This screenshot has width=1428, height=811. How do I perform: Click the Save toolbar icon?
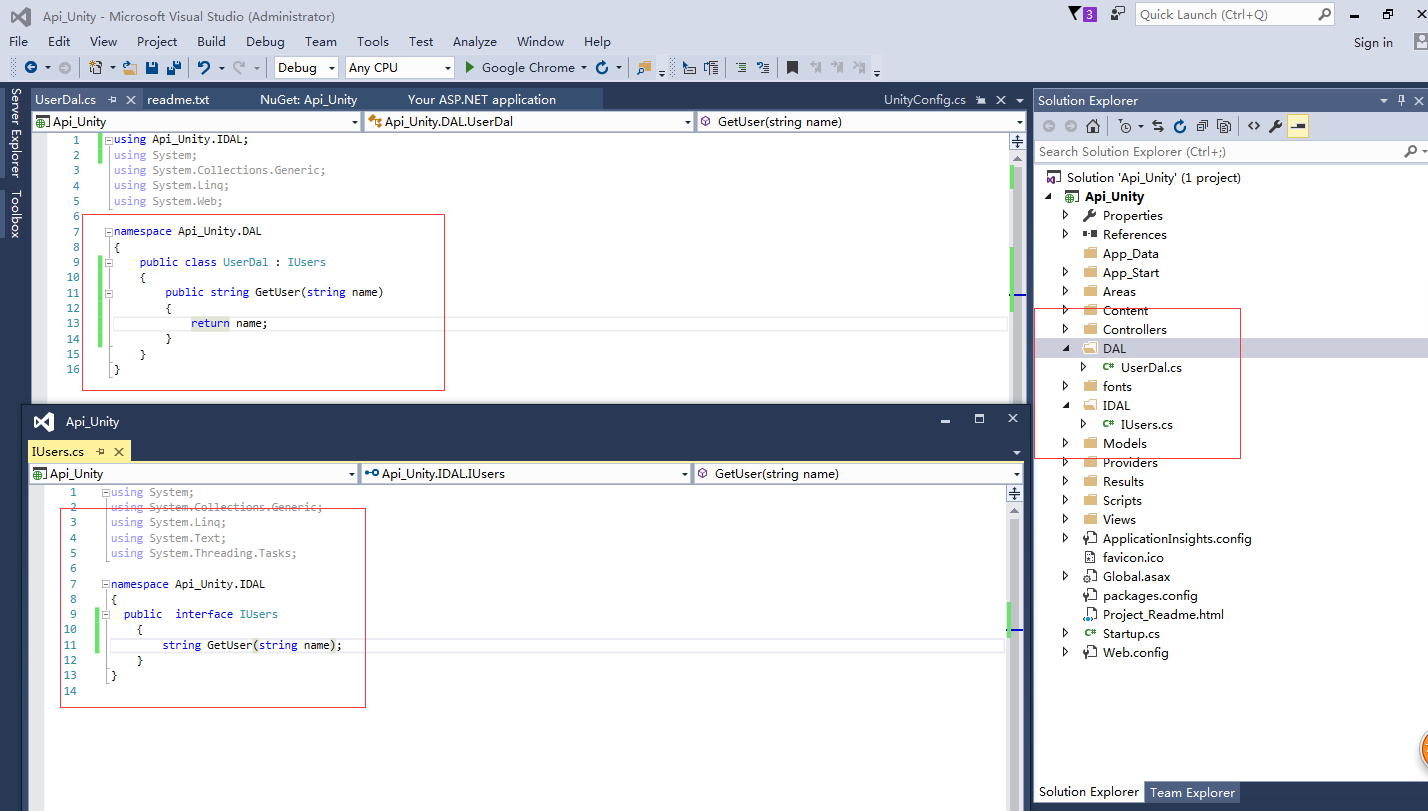pyautogui.click(x=151, y=68)
